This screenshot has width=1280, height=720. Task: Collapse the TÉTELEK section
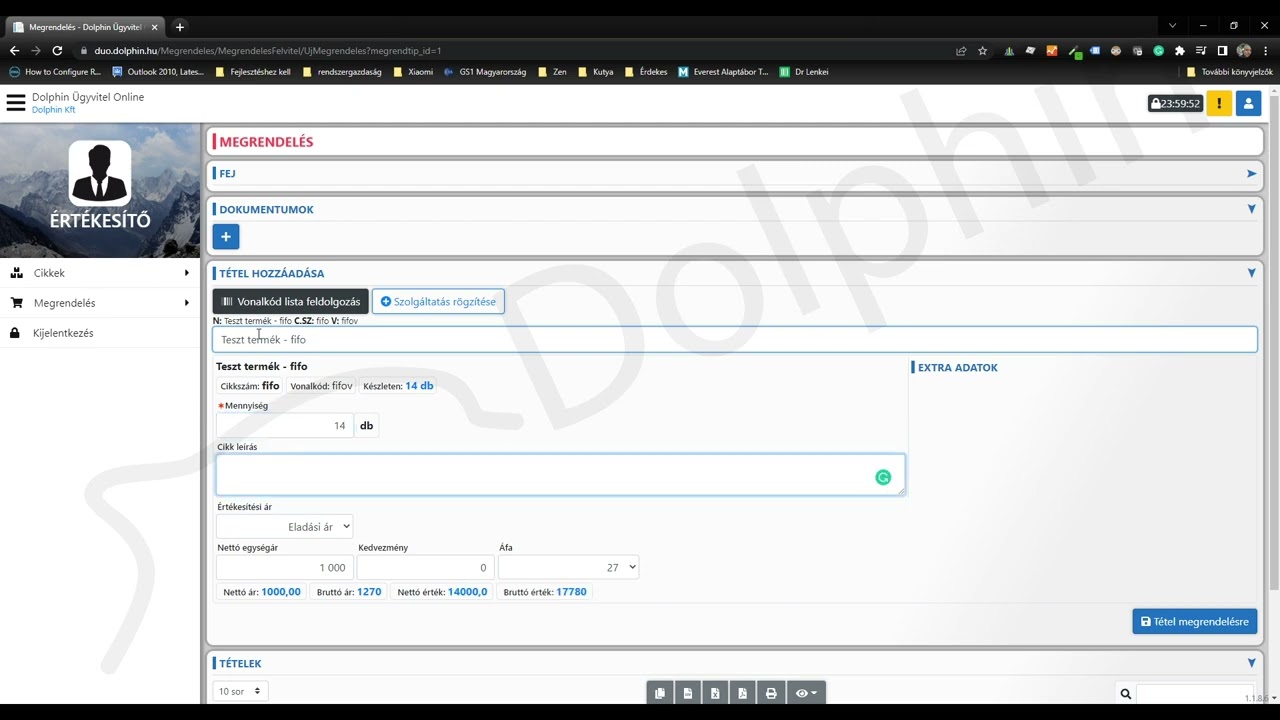point(1251,663)
